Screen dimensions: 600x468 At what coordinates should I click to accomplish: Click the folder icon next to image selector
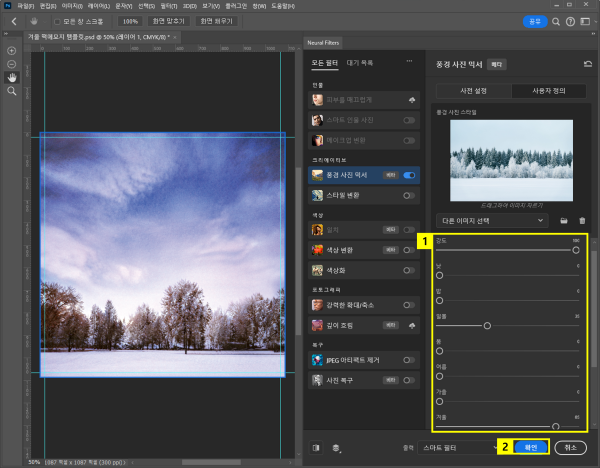click(564, 221)
